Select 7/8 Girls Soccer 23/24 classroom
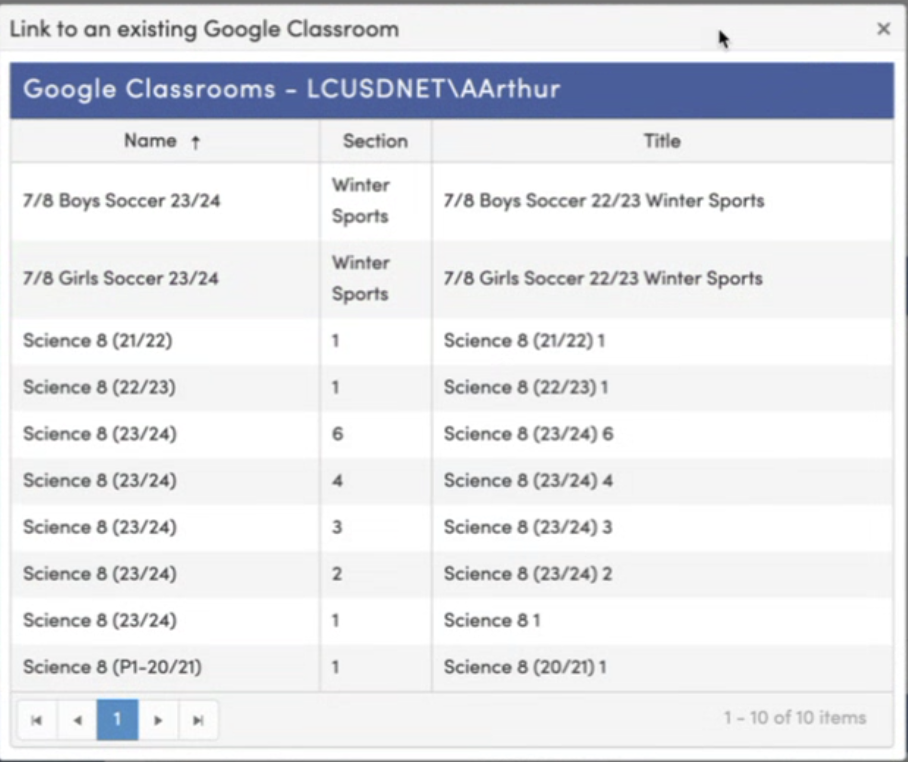This screenshot has width=908, height=762. tap(121, 278)
